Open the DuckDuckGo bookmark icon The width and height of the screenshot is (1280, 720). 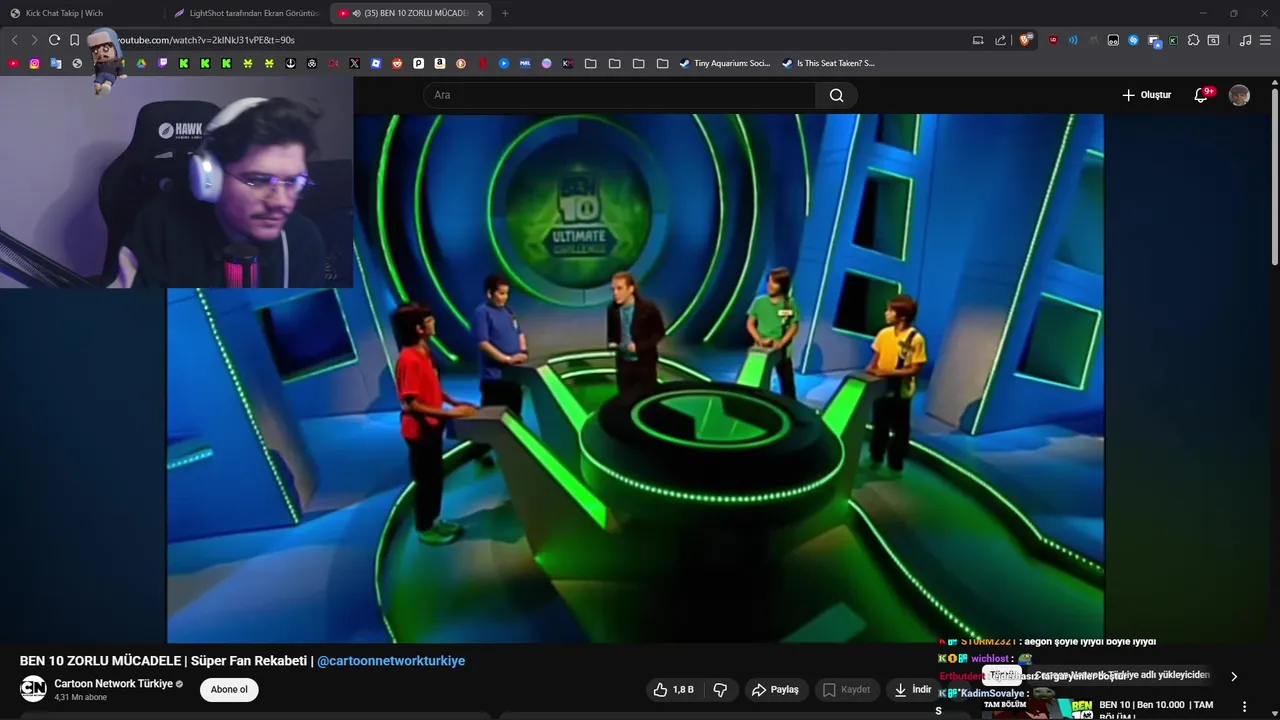(x=460, y=63)
